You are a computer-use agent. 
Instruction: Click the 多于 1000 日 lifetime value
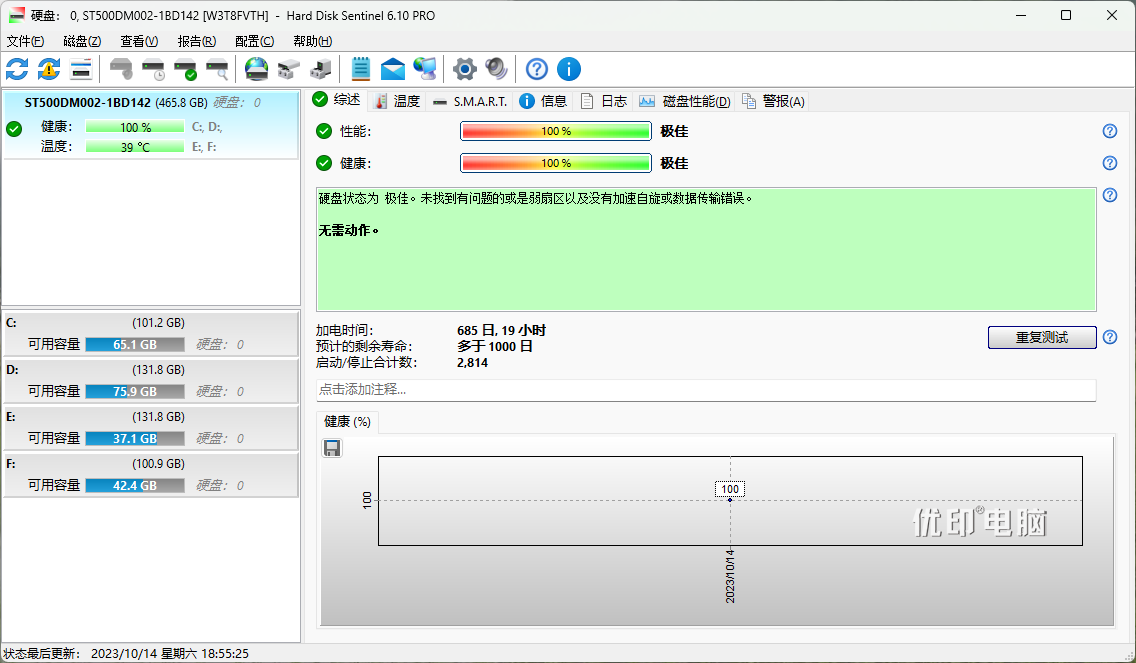495,346
